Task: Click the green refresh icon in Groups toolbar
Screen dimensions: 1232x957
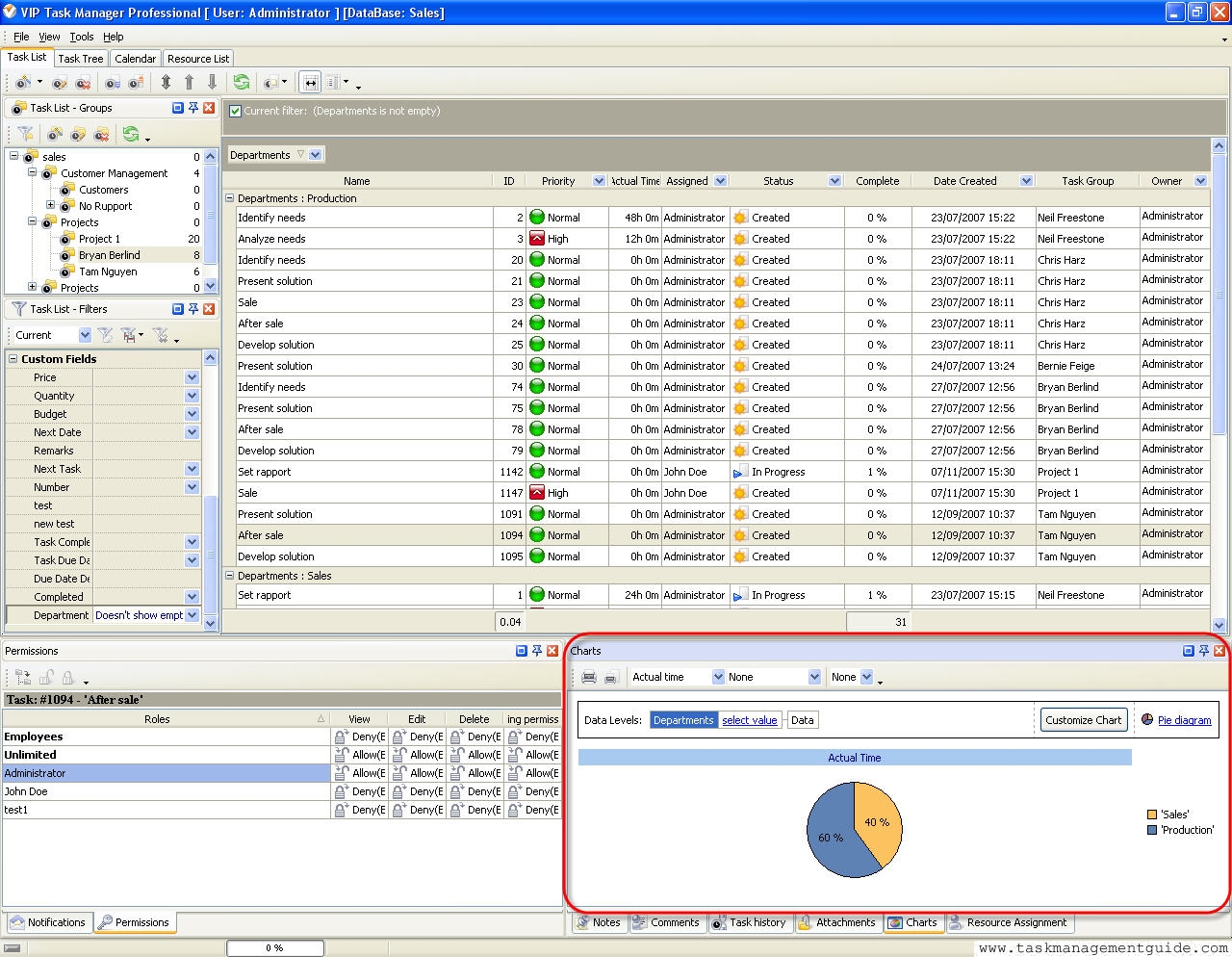Action: tap(131, 134)
